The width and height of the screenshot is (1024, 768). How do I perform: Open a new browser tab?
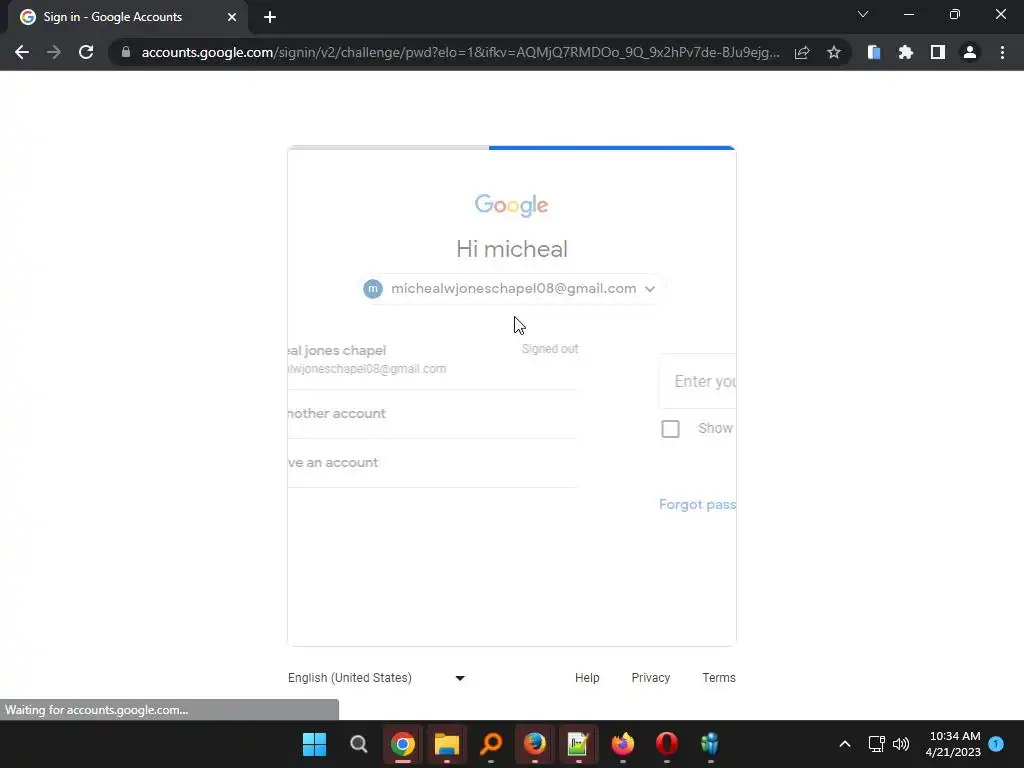coord(270,17)
